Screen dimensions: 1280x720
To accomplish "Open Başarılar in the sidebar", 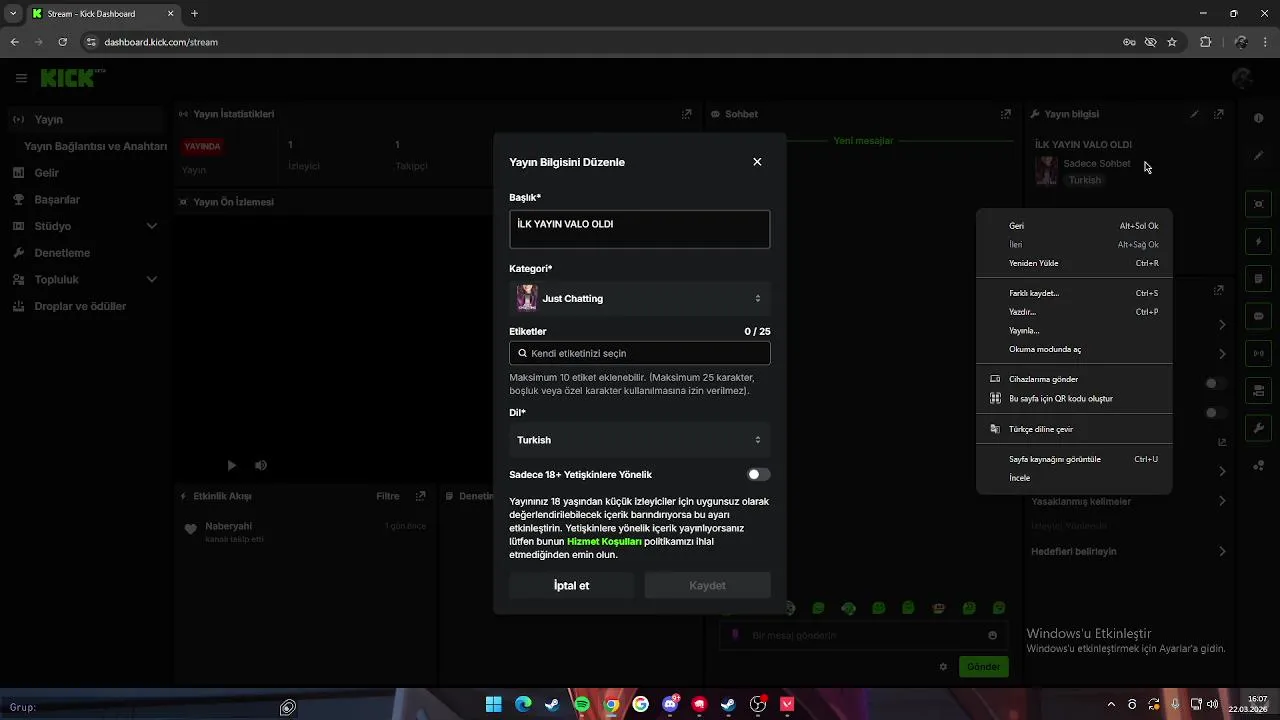I will [57, 199].
